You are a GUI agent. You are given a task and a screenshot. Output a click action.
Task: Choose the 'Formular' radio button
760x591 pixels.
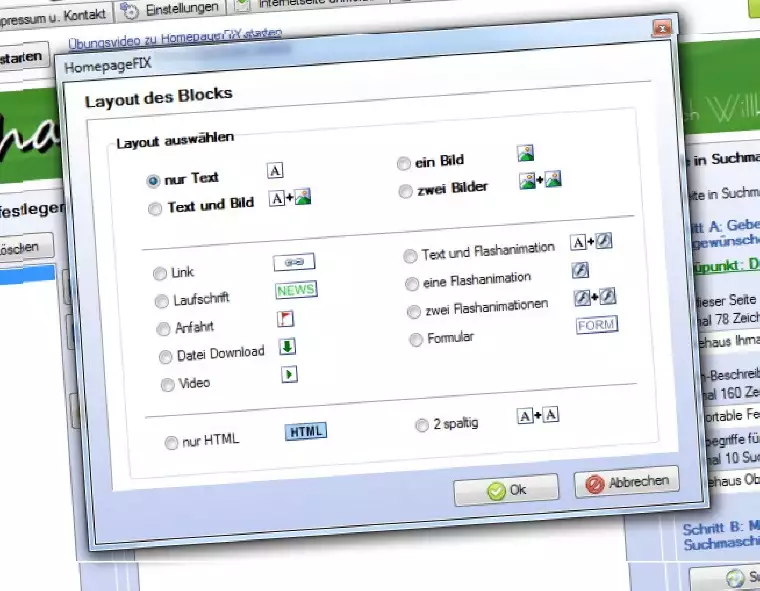tap(416, 340)
